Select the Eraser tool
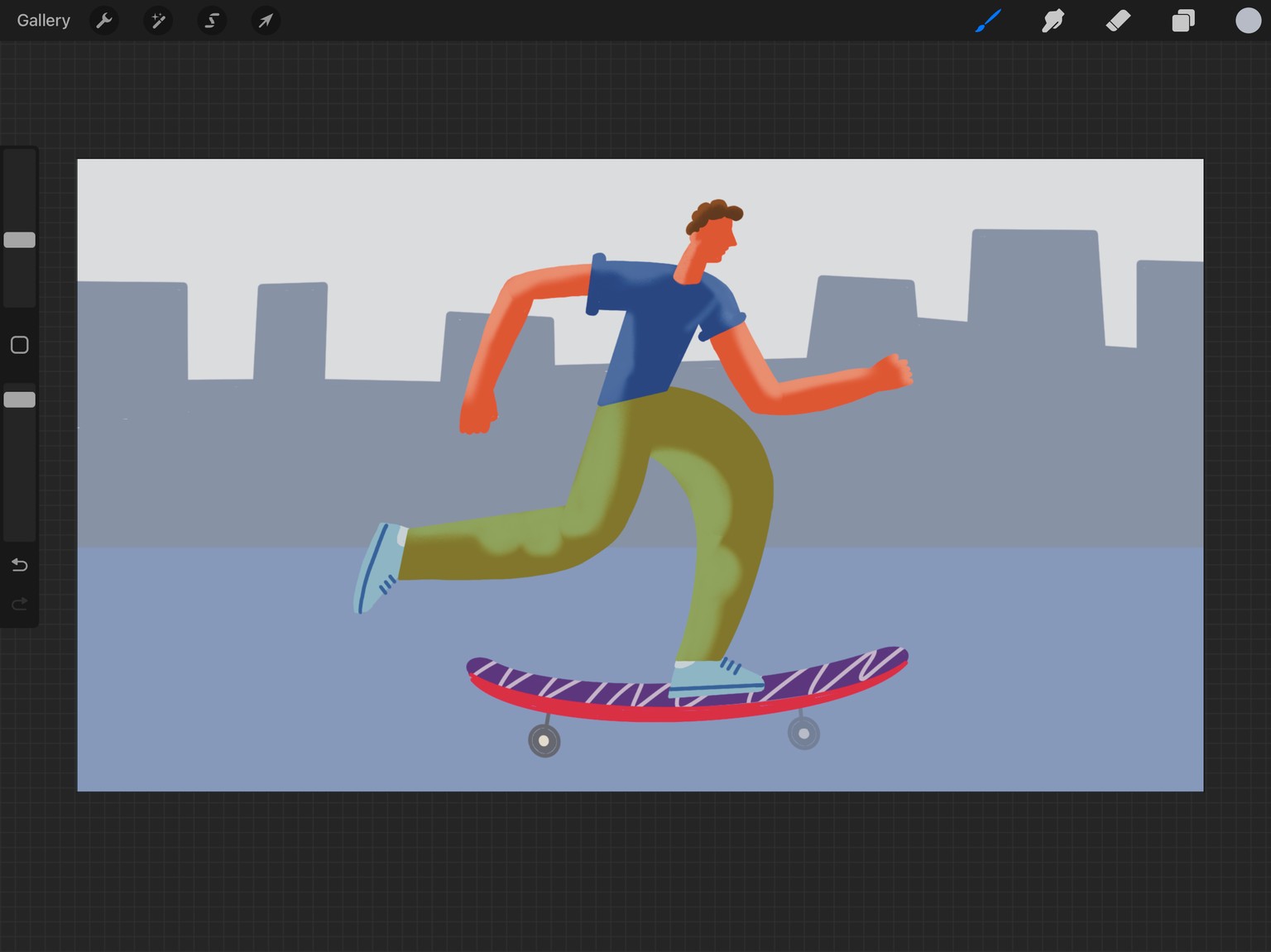The width and height of the screenshot is (1271, 952). coord(1118,21)
